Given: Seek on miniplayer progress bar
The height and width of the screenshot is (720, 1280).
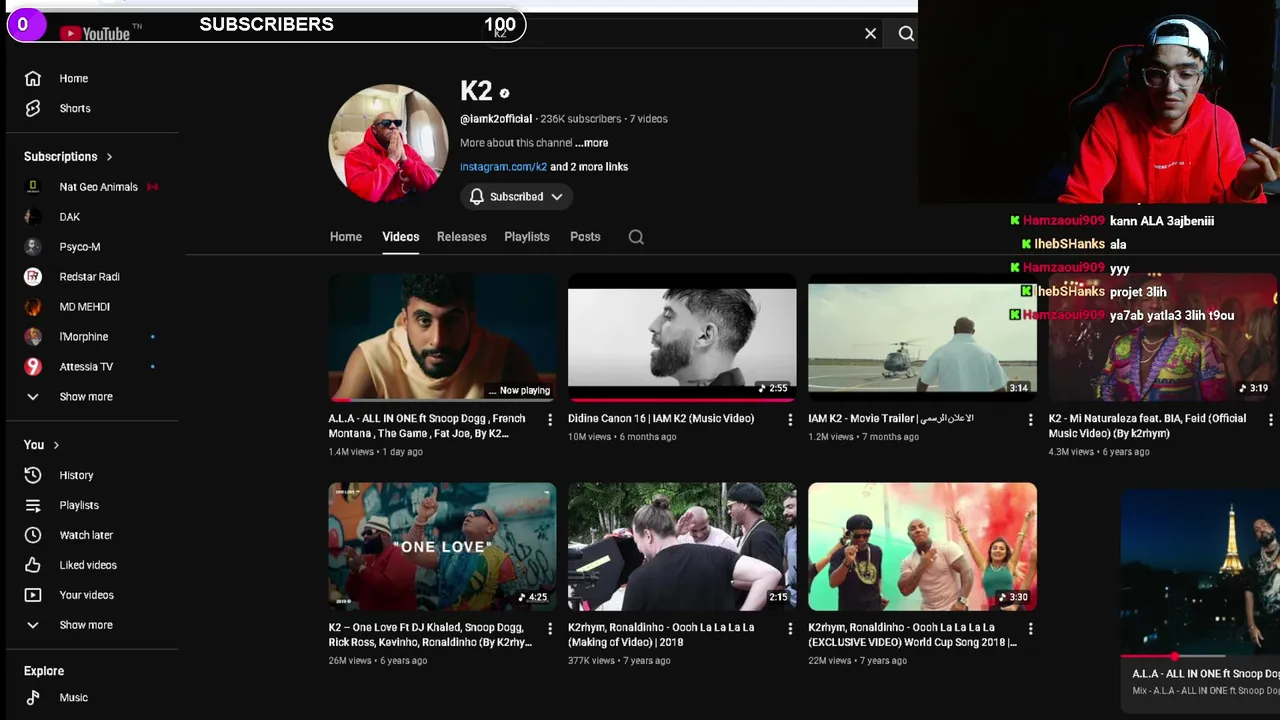Looking at the screenshot, I should tap(1200, 657).
